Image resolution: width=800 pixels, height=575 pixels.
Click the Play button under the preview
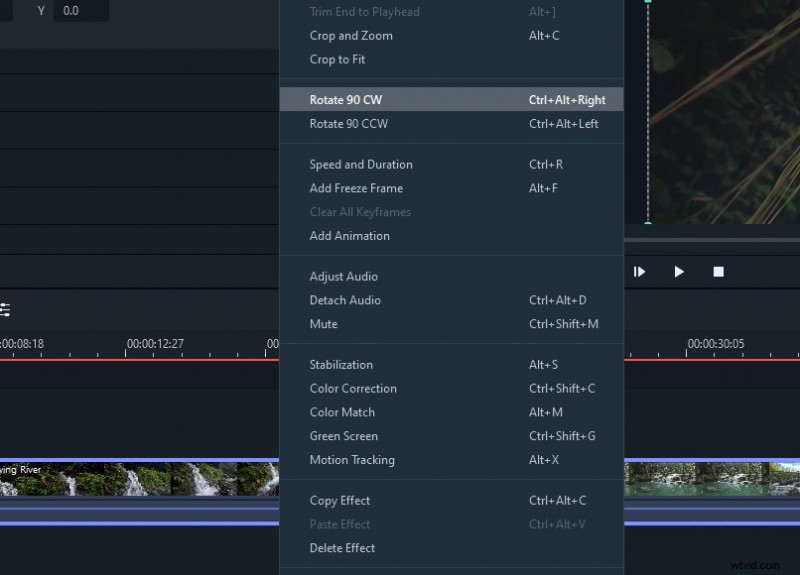tap(679, 271)
